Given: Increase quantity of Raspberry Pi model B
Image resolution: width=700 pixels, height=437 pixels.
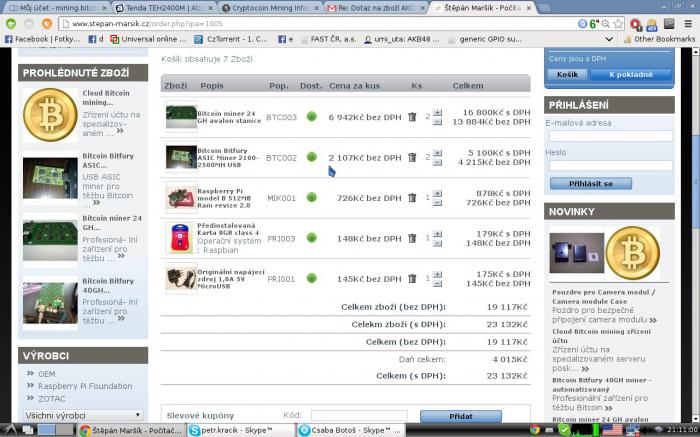Looking at the screenshot, I should [438, 193].
